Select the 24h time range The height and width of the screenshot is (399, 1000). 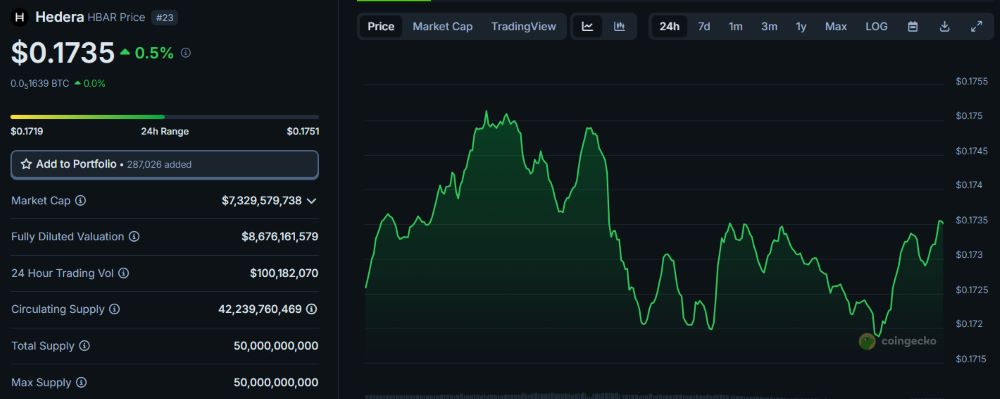(669, 27)
